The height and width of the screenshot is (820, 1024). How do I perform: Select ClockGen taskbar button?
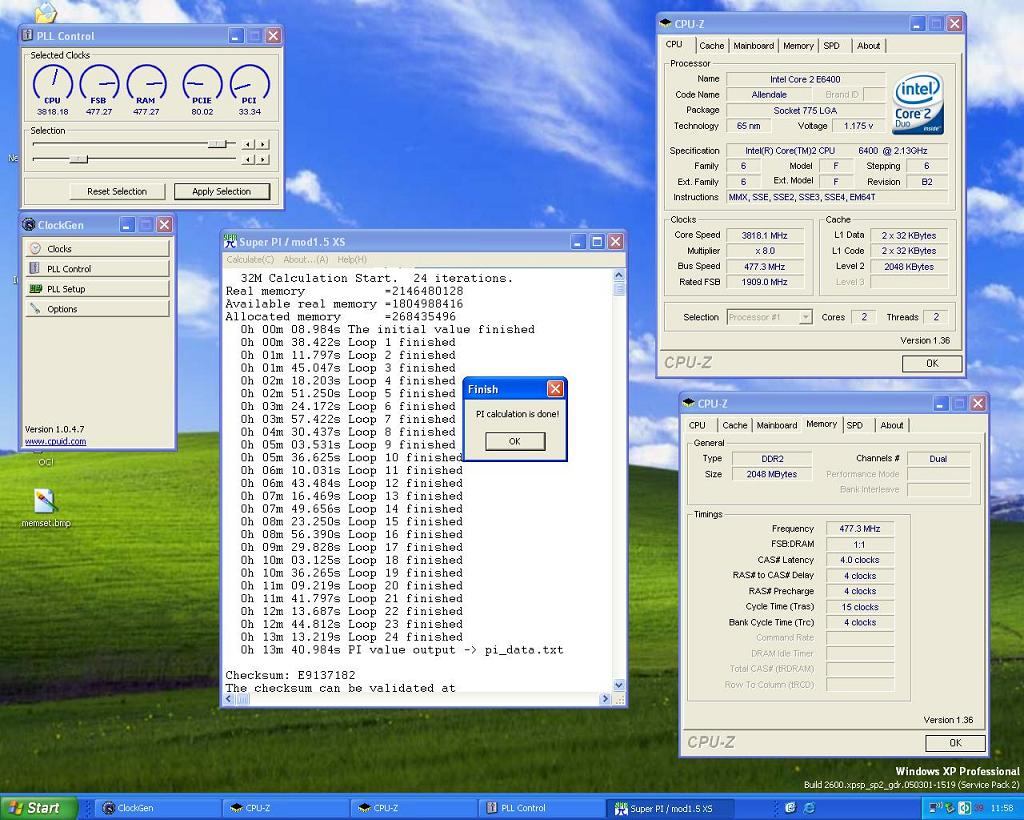pyautogui.click(x=157, y=808)
